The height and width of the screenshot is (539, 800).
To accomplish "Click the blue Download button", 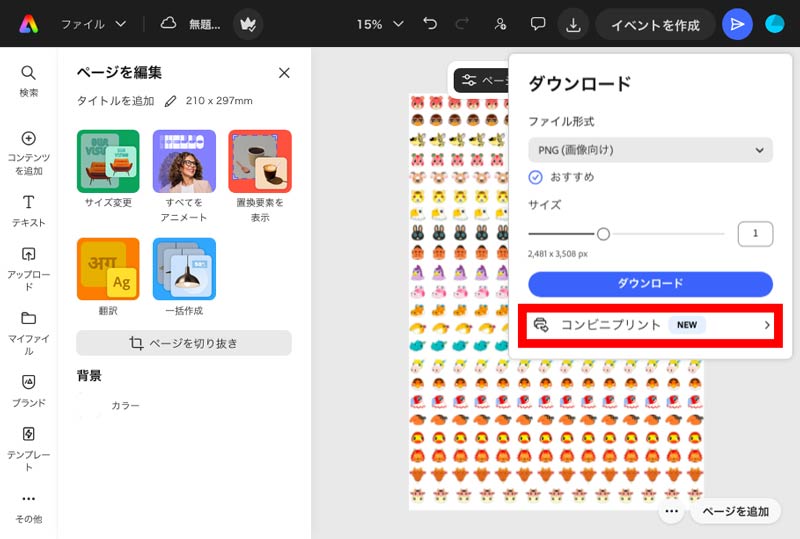I will point(650,283).
